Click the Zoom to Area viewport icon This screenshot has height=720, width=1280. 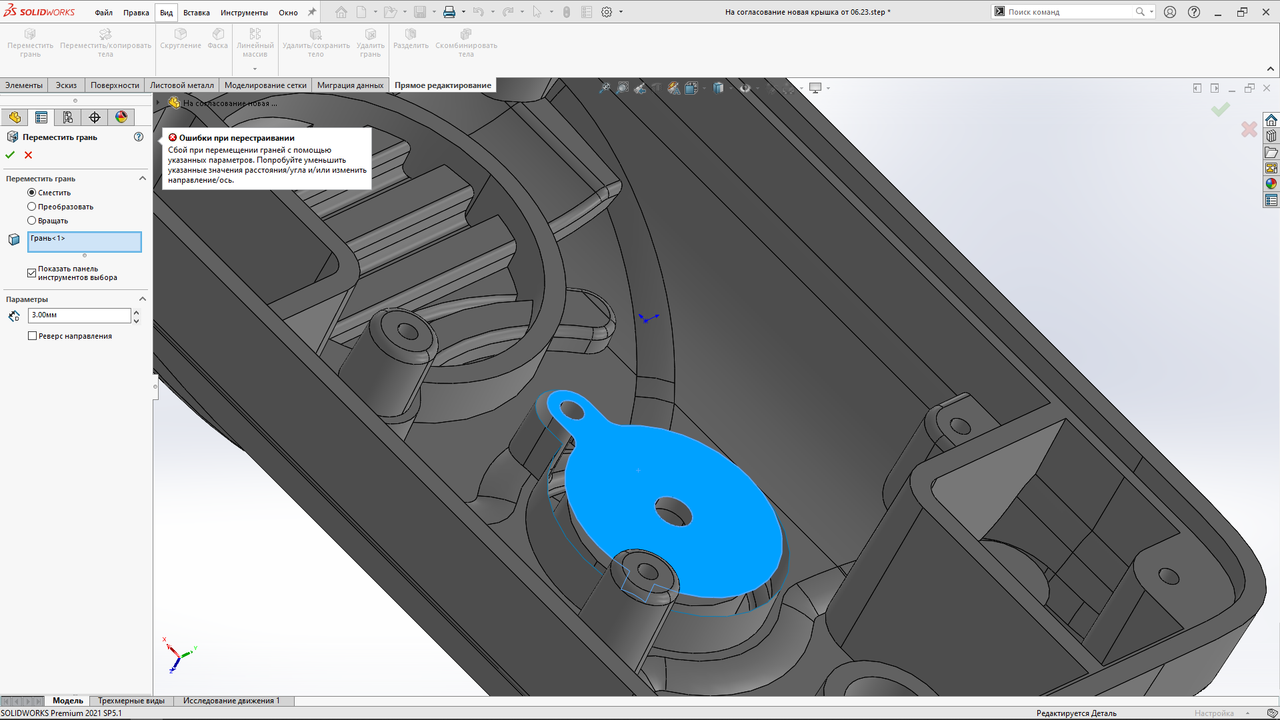(622, 88)
